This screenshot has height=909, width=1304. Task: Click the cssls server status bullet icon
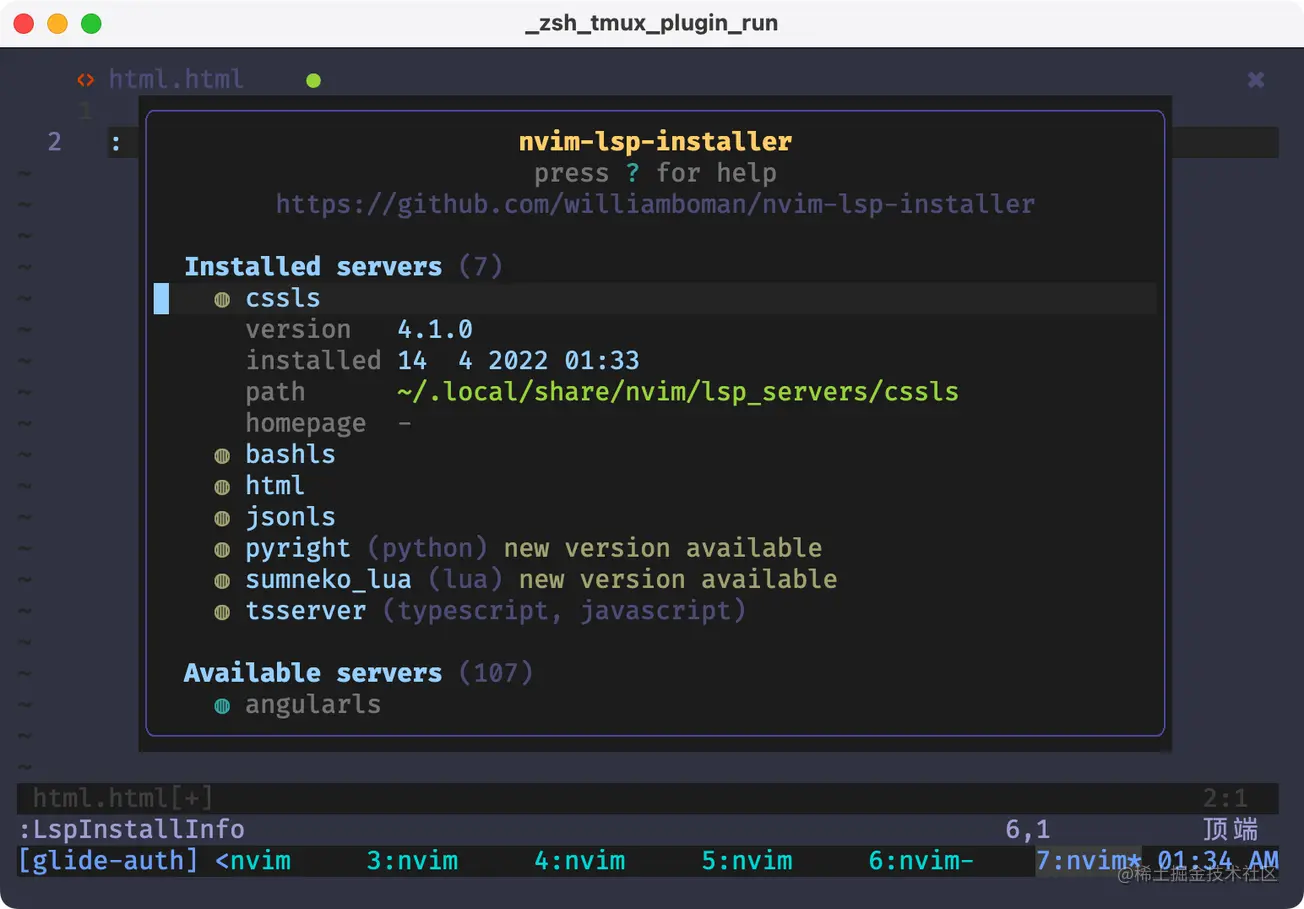coord(222,299)
